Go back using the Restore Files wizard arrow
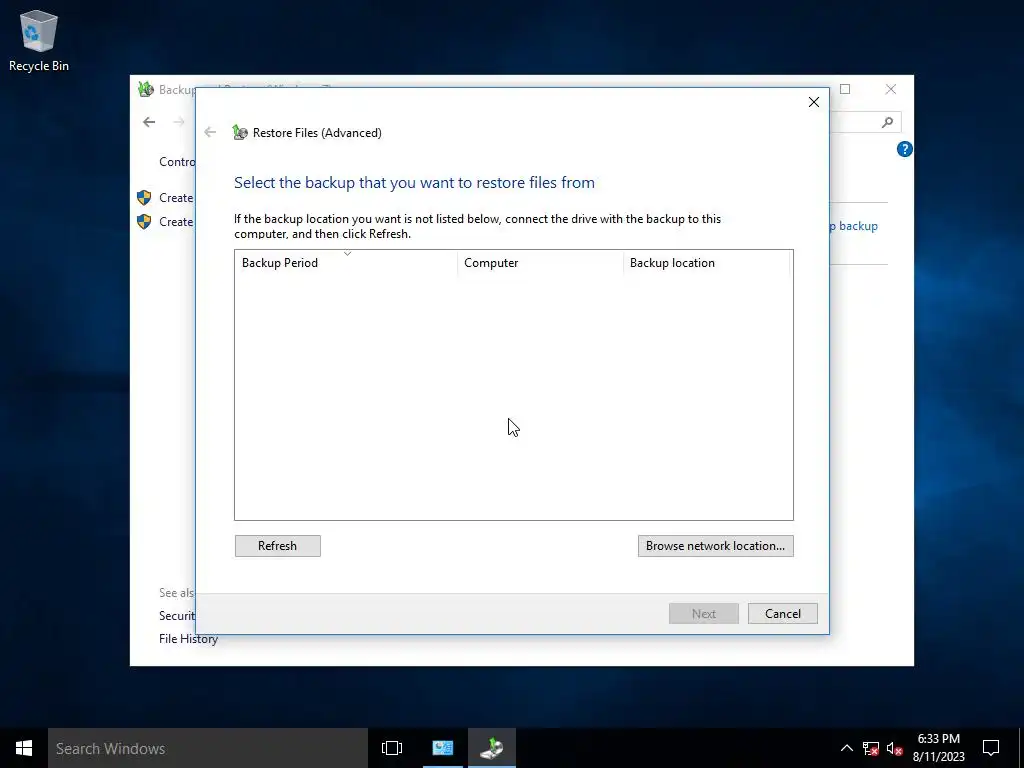The width and height of the screenshot is (1024, 768). [x=210, y=133]
